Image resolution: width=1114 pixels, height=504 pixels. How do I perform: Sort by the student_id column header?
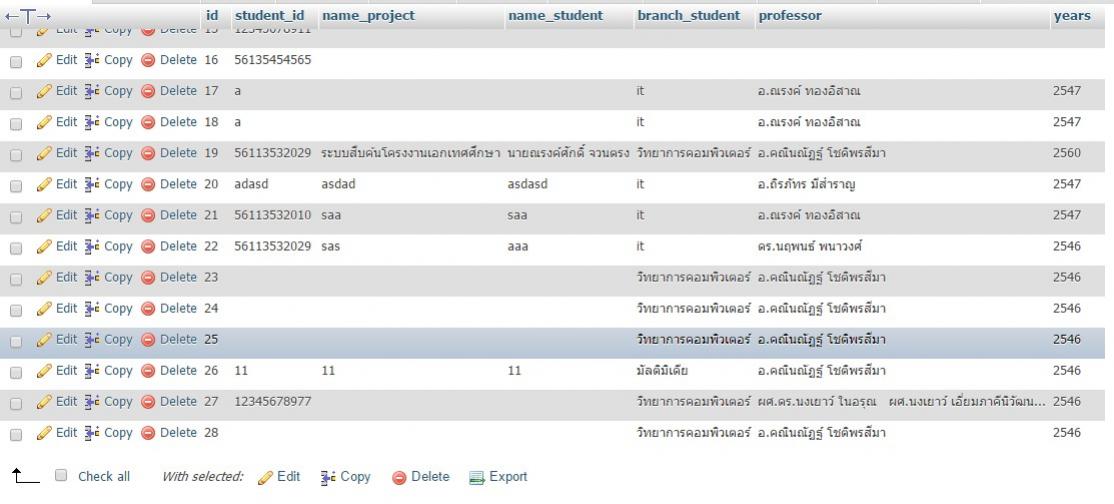(x=269, y=16)
